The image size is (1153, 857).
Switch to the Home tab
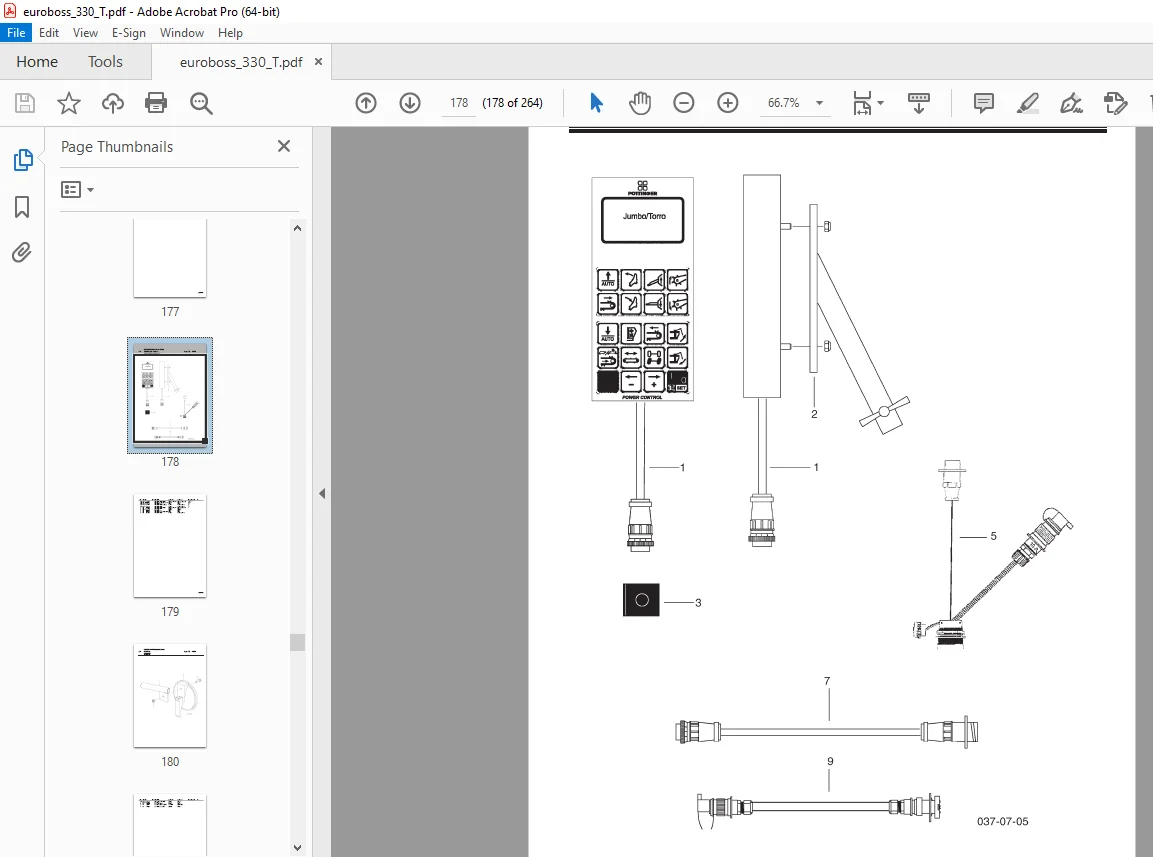pyautogui.click(x=37, y=62)
